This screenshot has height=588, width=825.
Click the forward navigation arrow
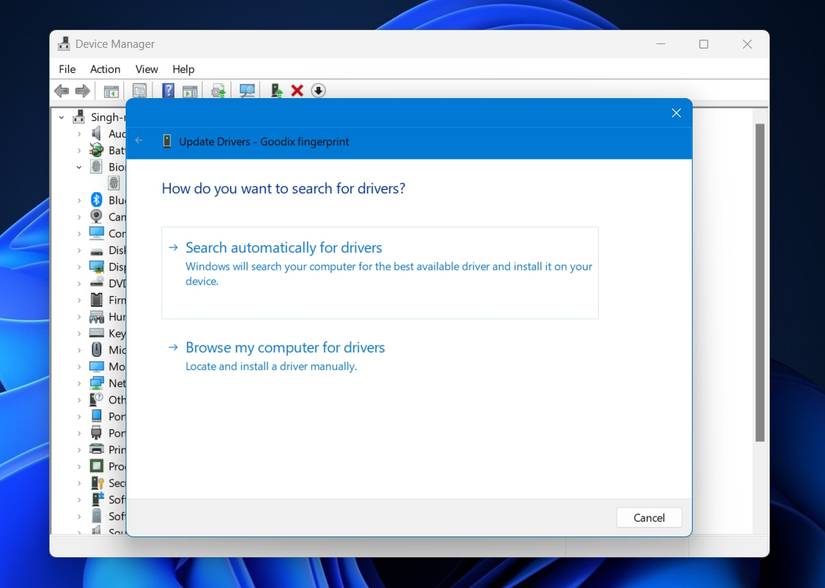(x=82, y=90)
